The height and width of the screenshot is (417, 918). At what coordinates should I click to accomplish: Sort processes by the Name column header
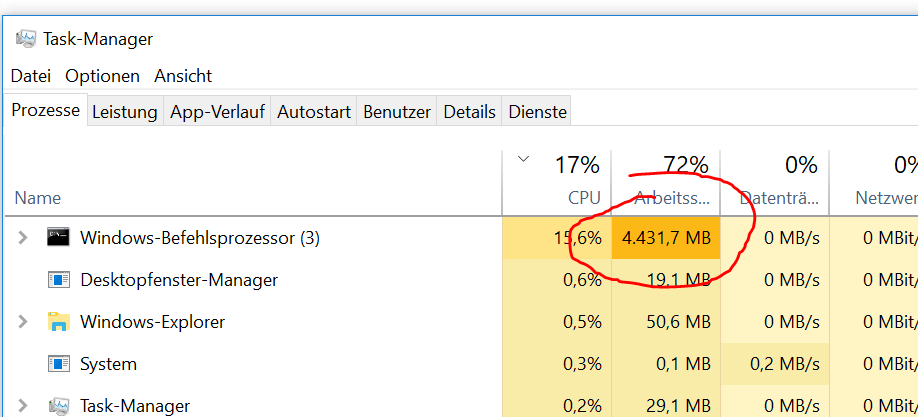tap(37, 198)
